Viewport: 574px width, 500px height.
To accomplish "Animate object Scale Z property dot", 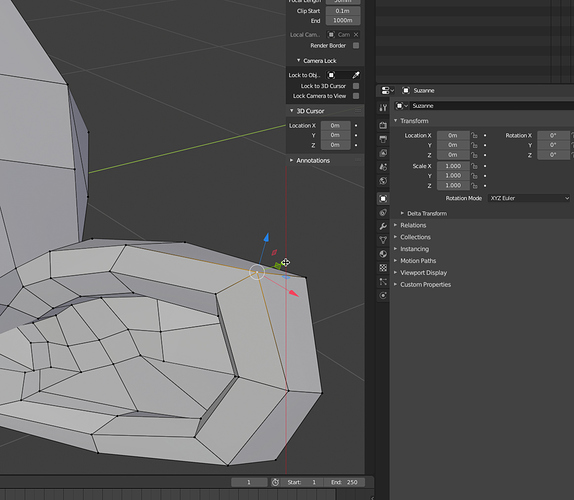I will click(x=485, y=186).
